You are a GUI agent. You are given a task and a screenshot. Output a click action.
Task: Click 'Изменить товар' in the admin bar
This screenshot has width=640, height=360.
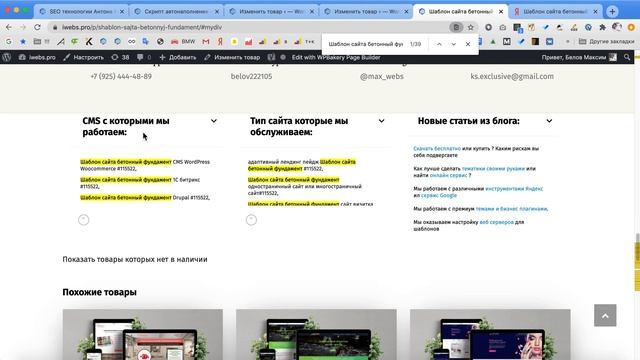[x=232, y=57]
